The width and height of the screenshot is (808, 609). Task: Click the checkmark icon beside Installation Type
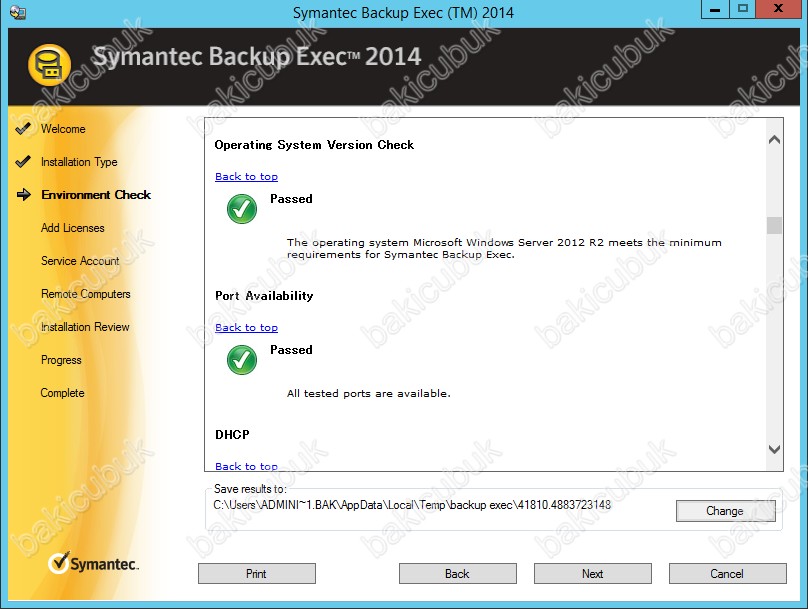23,162
